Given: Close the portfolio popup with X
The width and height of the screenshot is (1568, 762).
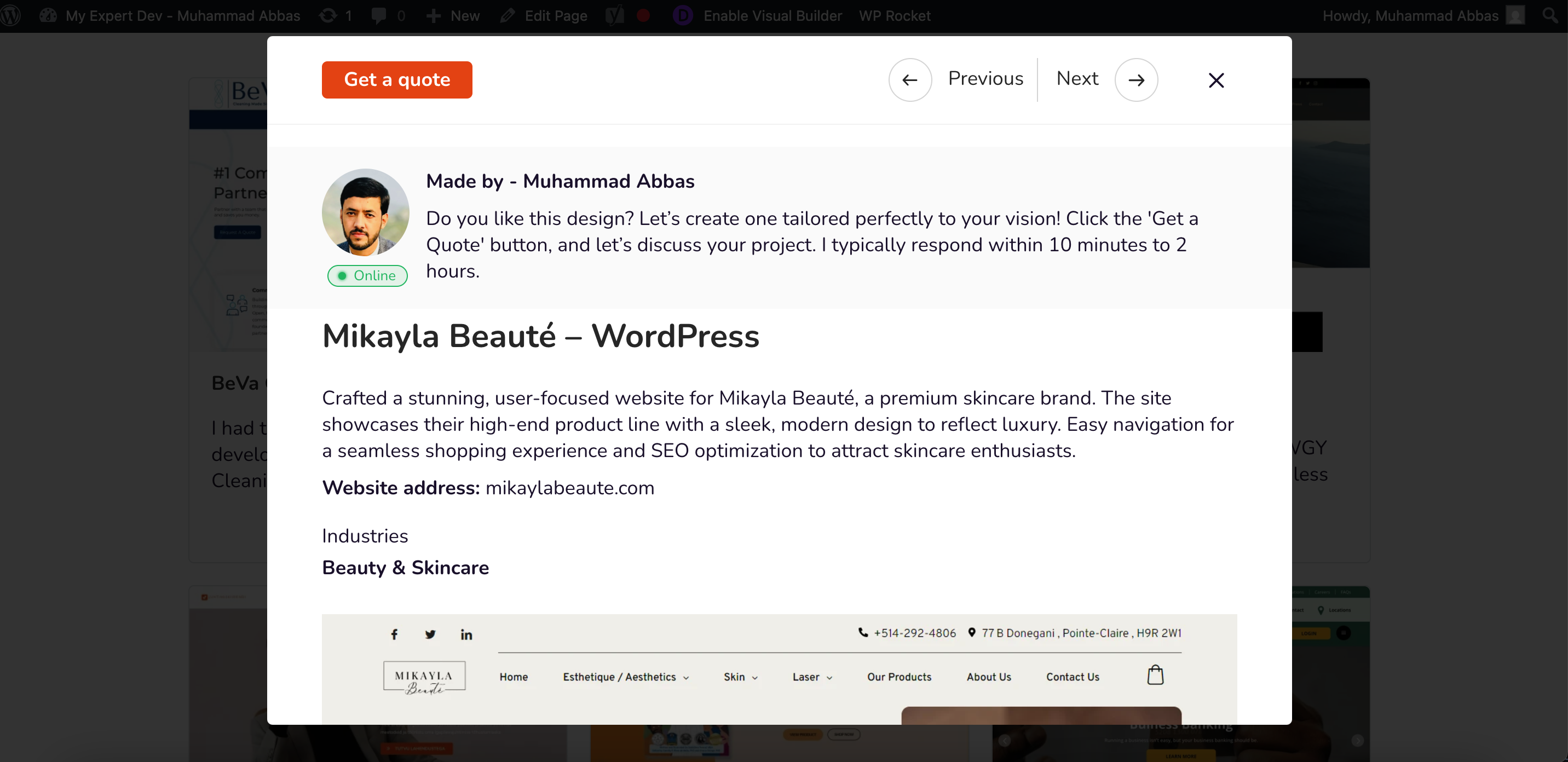Looking at the screenshot, I should pyautogui.click(x=1216, y=80).
